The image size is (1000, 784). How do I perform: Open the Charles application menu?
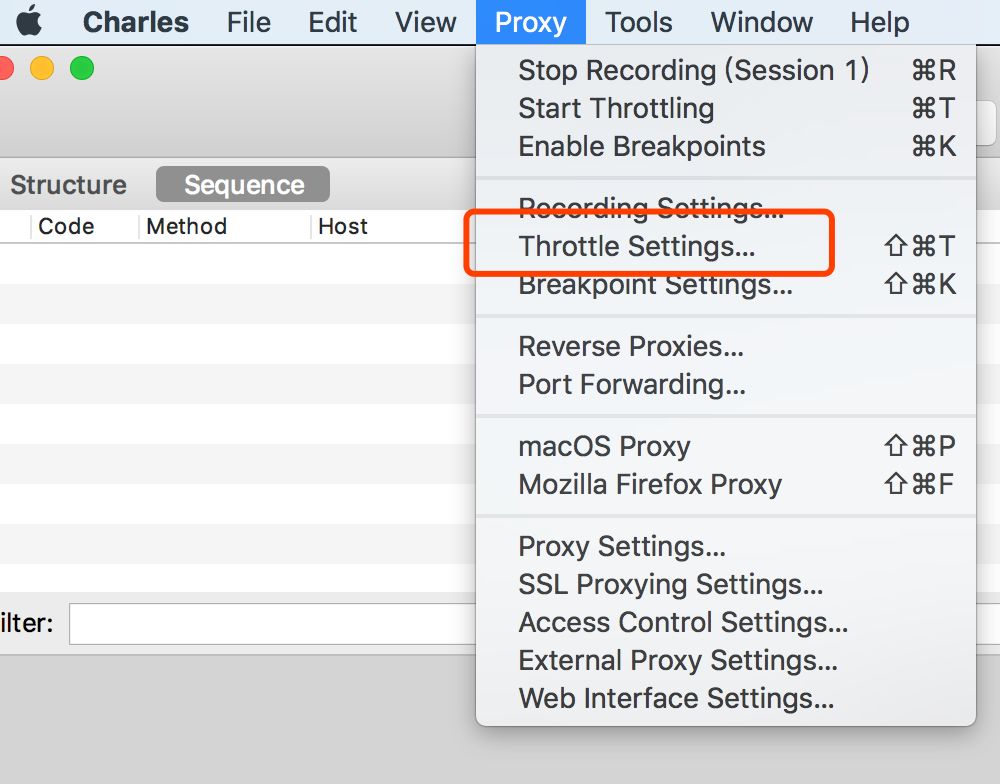(135, 22)
